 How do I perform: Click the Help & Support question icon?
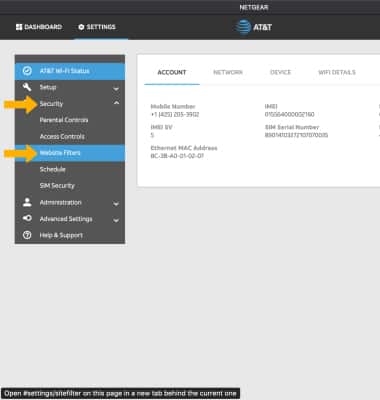[27, 235]
